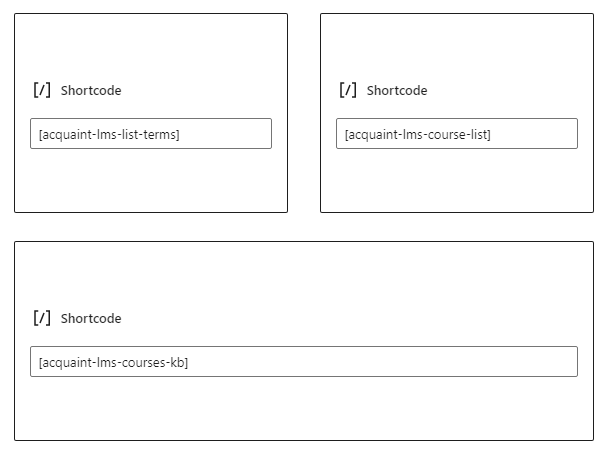609x451 pixels.
Task: Select the block containing the list-terms shortcode
Action: pyautogui.click(x=151, y=113)
